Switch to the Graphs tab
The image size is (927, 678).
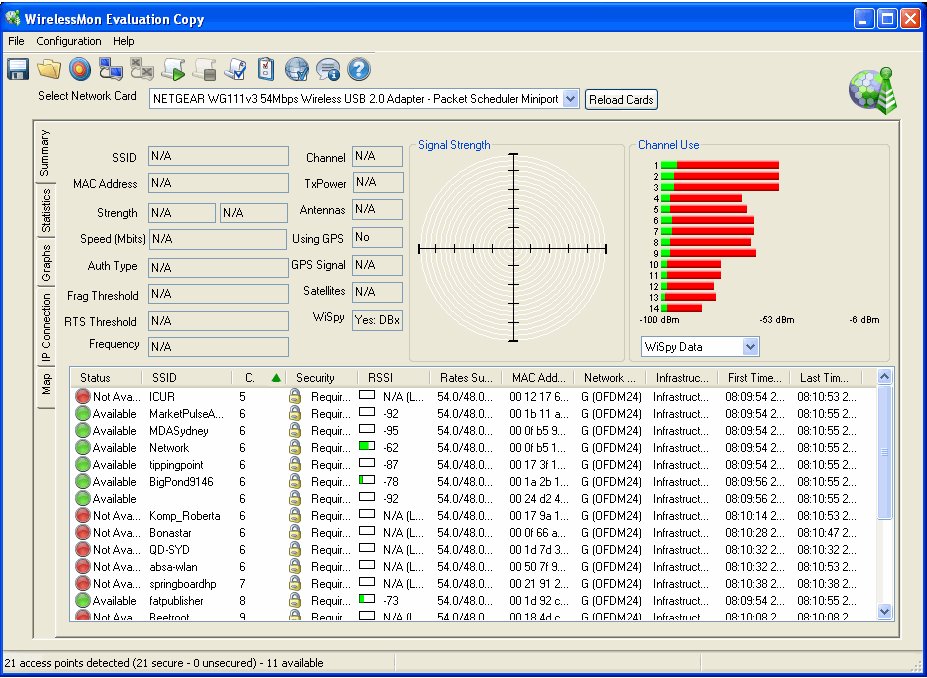(46, 262)
